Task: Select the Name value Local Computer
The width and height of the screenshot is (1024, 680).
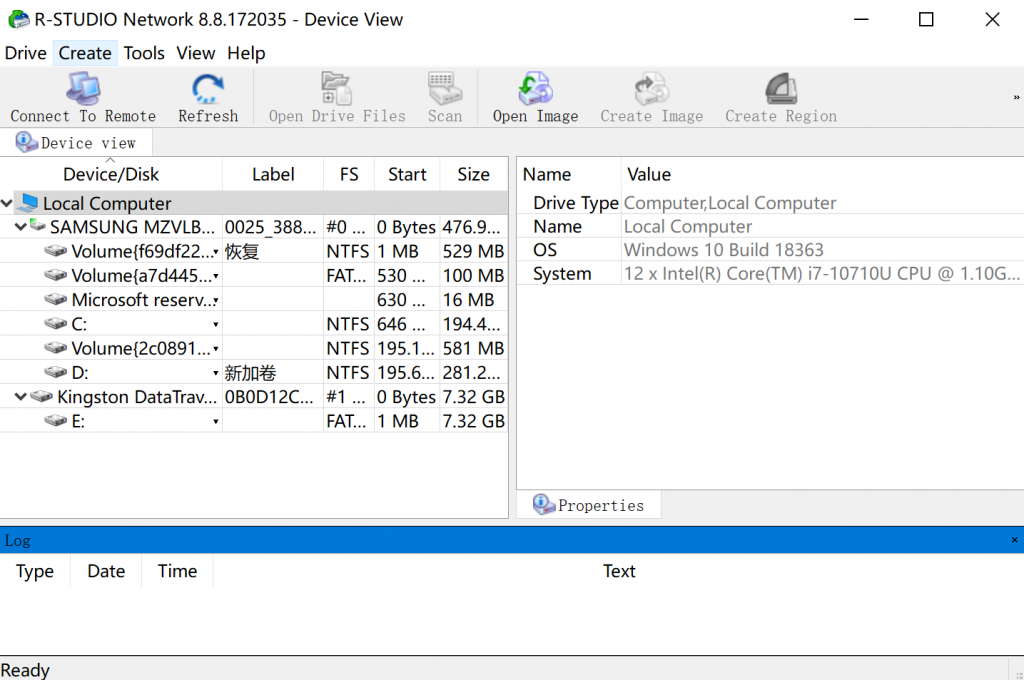Action: click(688, 226)
